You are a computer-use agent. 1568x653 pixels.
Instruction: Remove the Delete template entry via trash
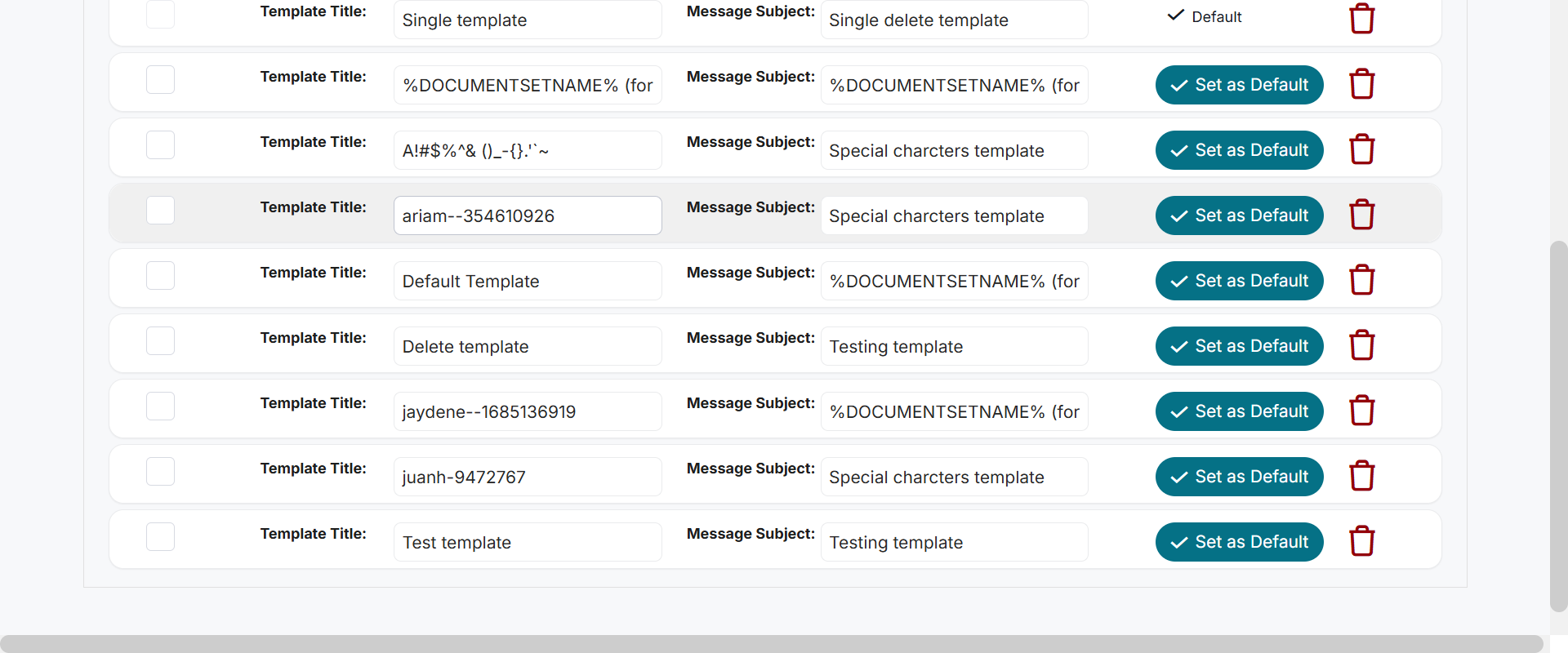pyautogui.click(x=1361, y=345)
